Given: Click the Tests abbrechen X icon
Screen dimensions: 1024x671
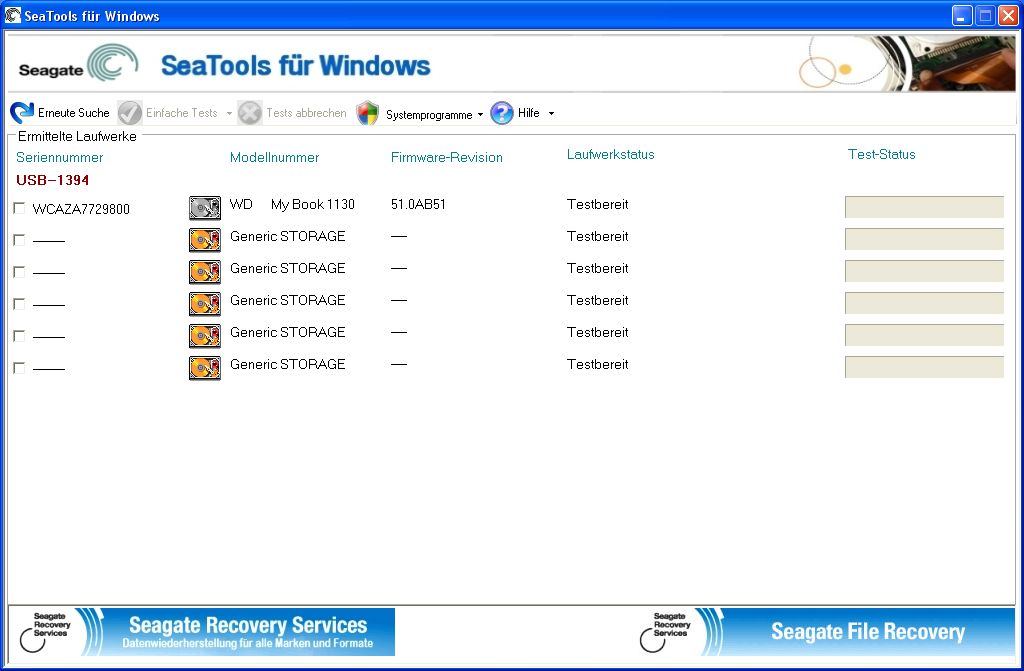Looking at the screenshot, I should (249, 113).
